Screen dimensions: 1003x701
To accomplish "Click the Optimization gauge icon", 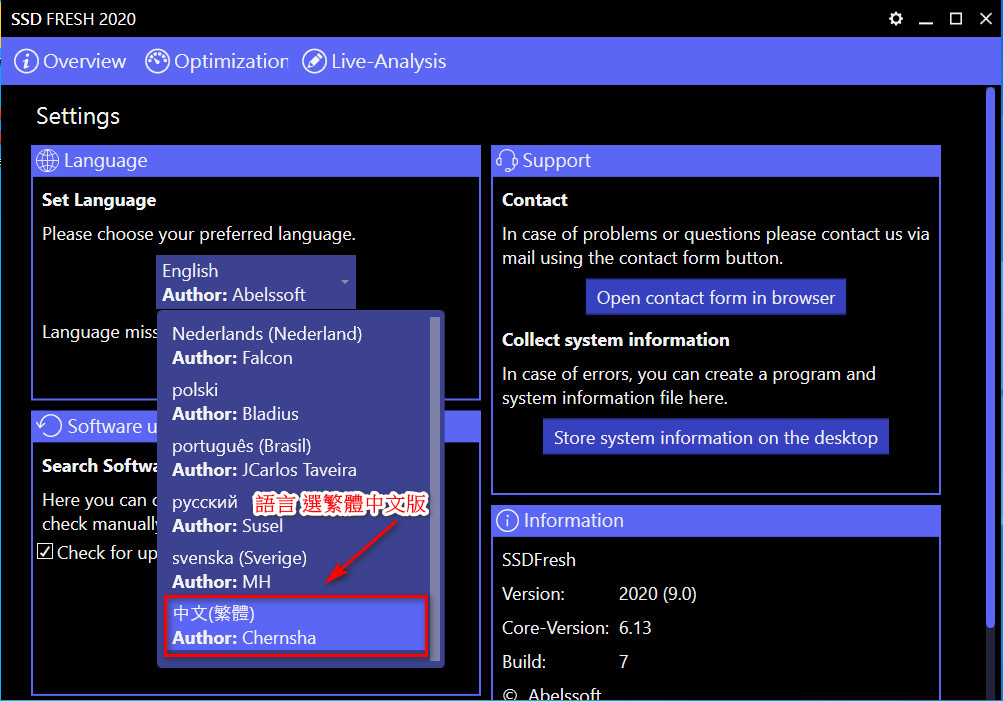I will tap(157, 61).
